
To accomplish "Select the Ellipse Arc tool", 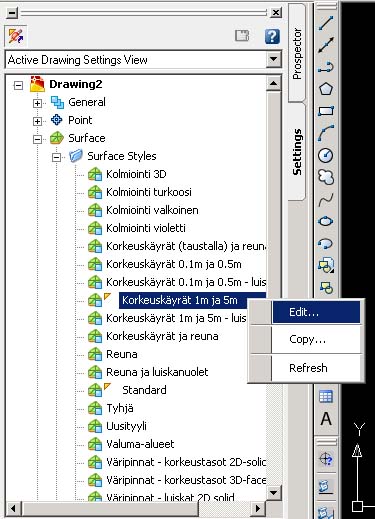I will pyautogui.click(x=326, y=244).
